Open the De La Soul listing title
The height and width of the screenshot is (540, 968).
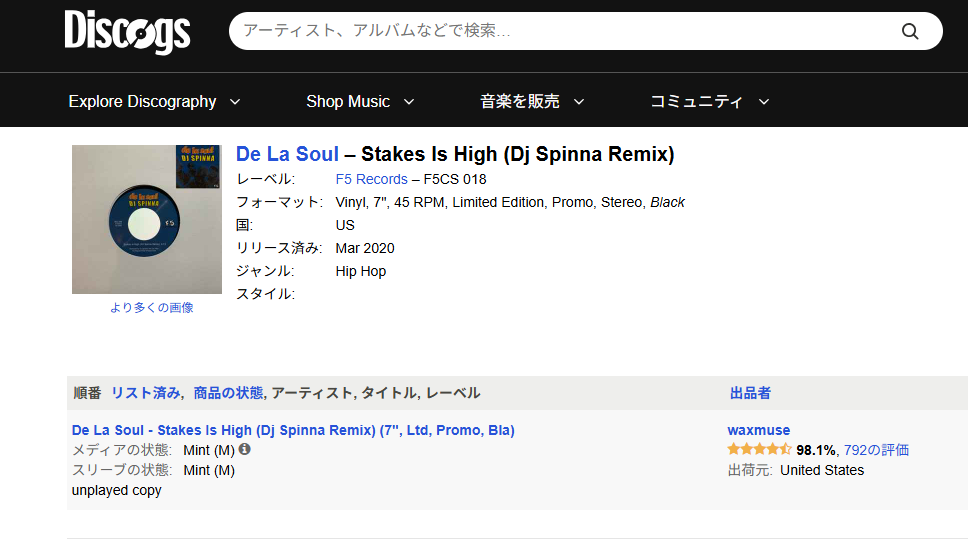[293, 430]
